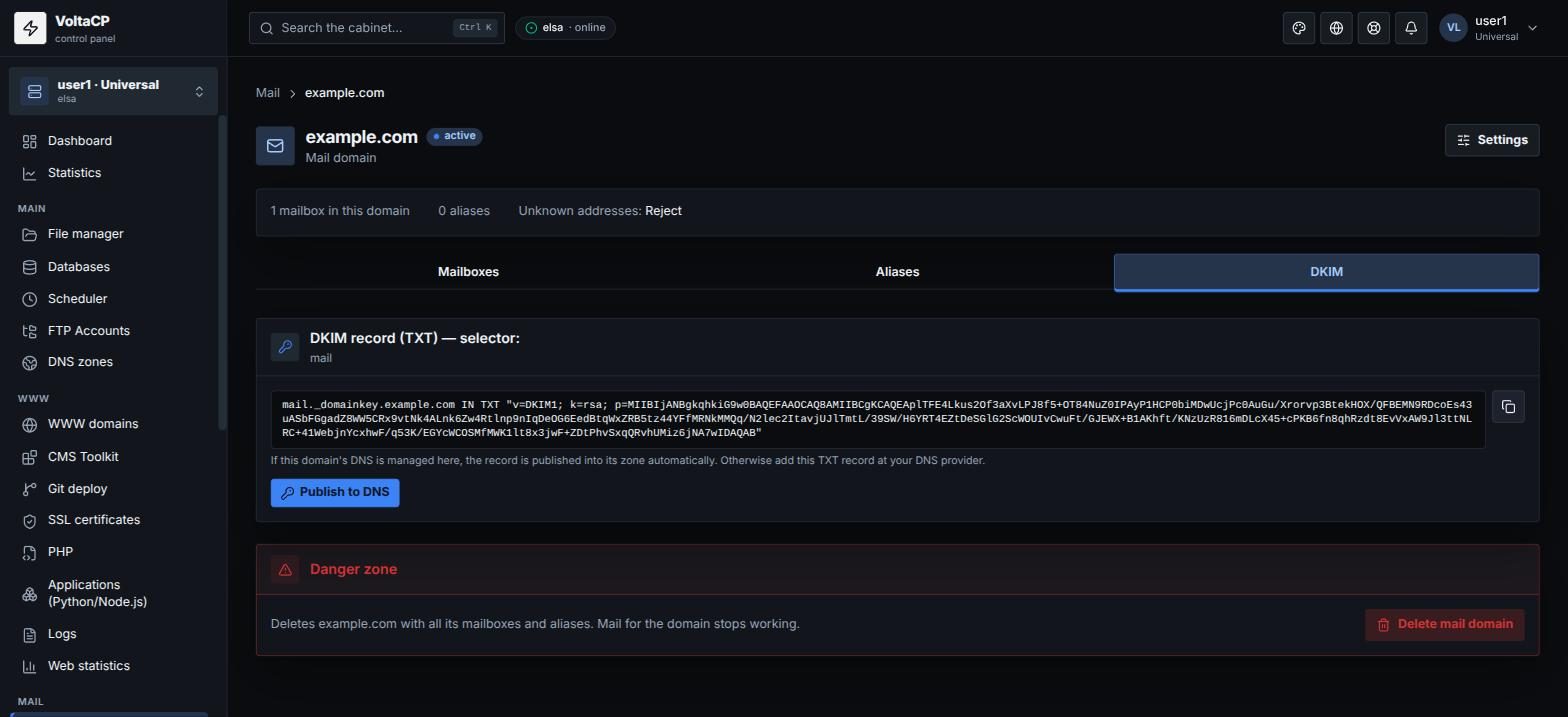Click the Statistics chart icon
Screen dimensions: 1568x717
29,173
